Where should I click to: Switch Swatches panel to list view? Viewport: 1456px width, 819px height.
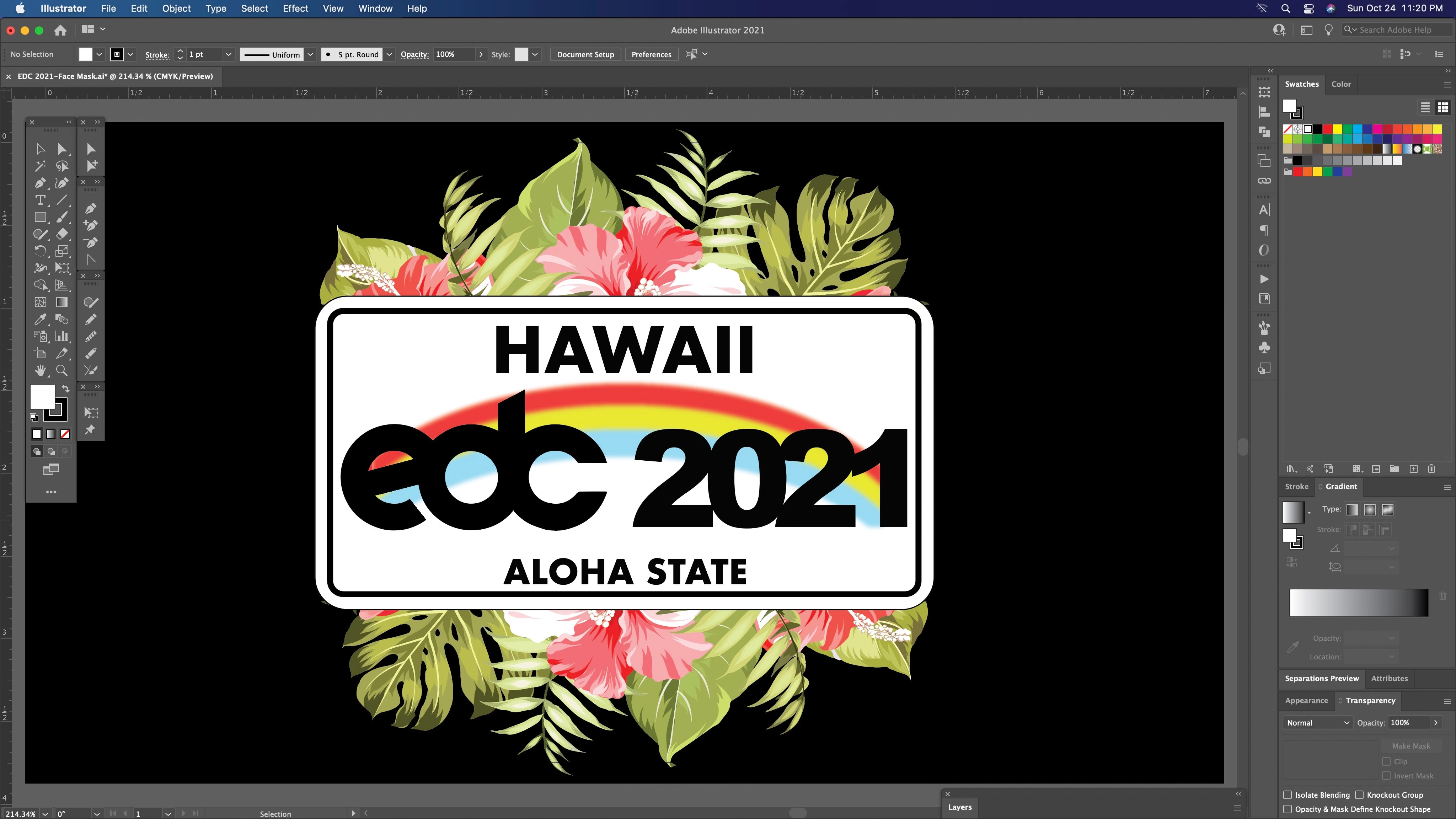pyautogui.click(x=1425, y=107)
